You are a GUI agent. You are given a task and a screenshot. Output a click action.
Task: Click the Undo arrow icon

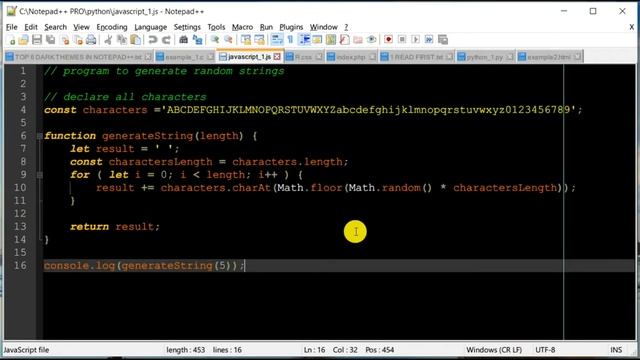coord(153,40)
